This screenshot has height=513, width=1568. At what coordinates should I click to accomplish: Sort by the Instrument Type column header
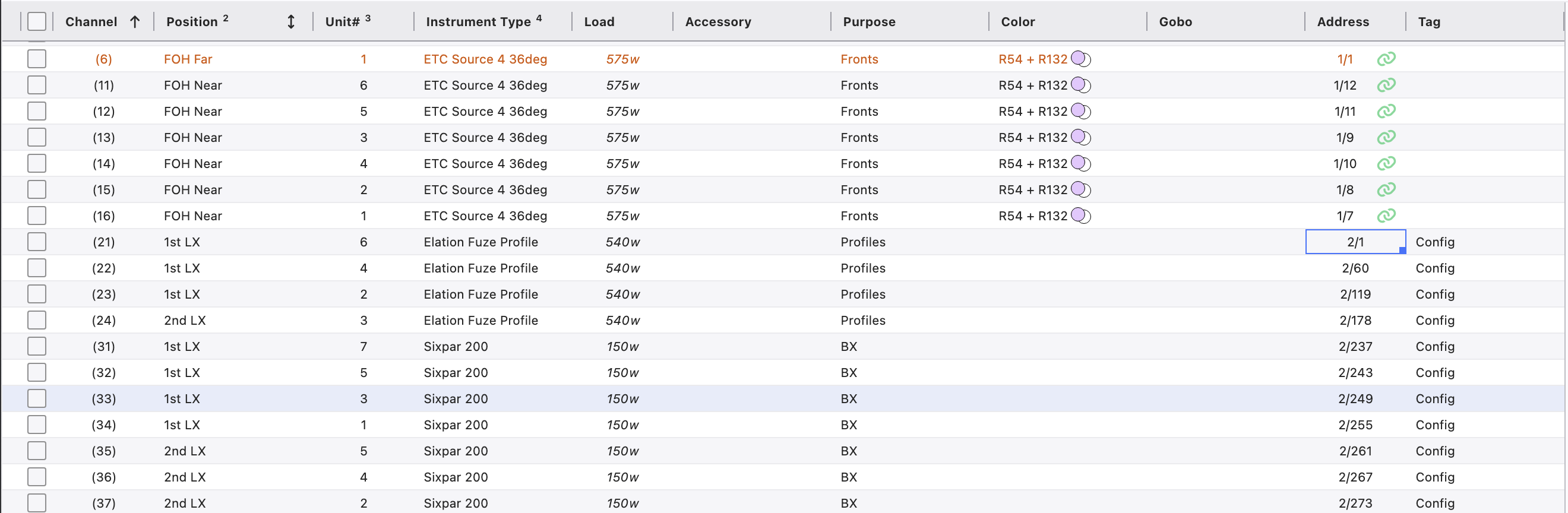(x=478, y=22)
